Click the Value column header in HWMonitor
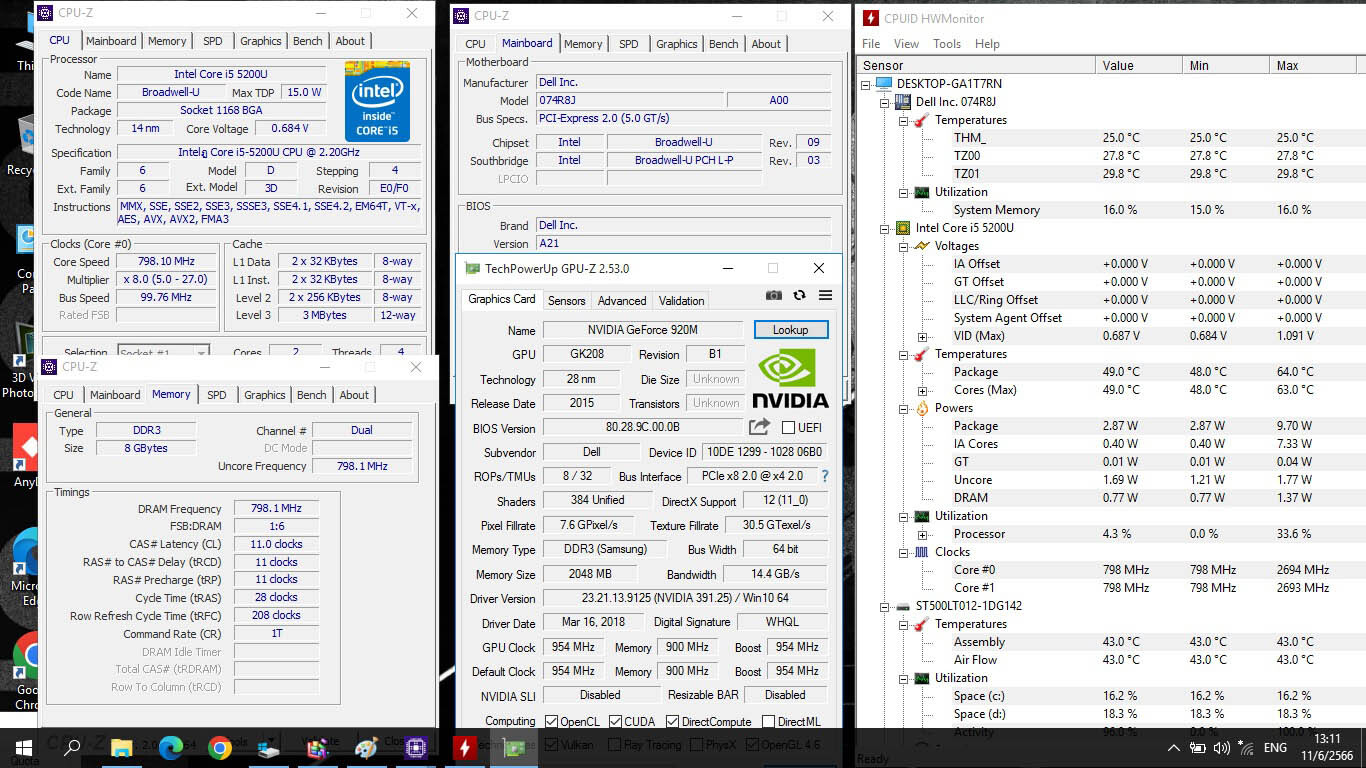1366x768 pixels. pos(1139,65)
